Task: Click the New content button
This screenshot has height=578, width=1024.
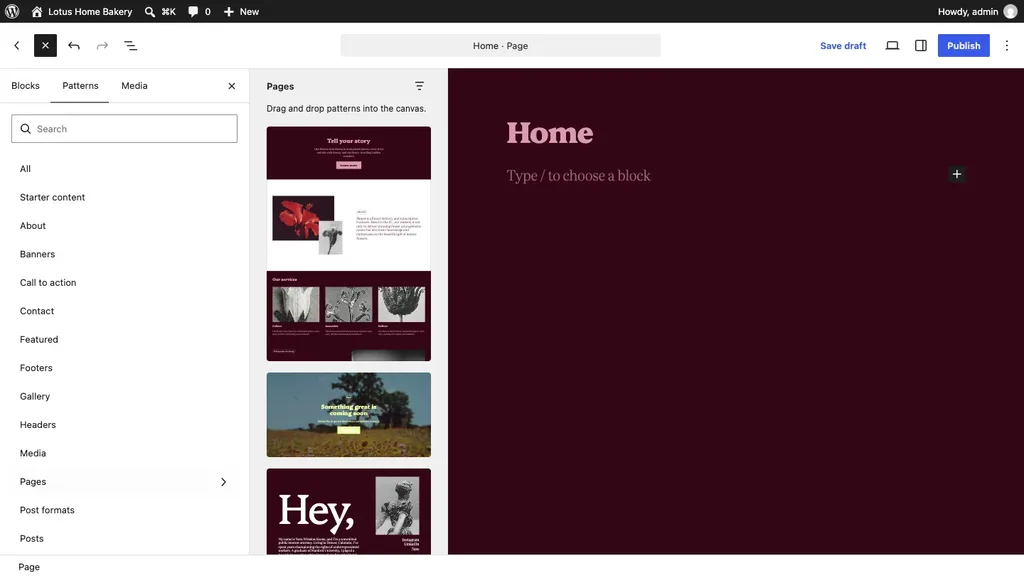Action: (241, 11)
